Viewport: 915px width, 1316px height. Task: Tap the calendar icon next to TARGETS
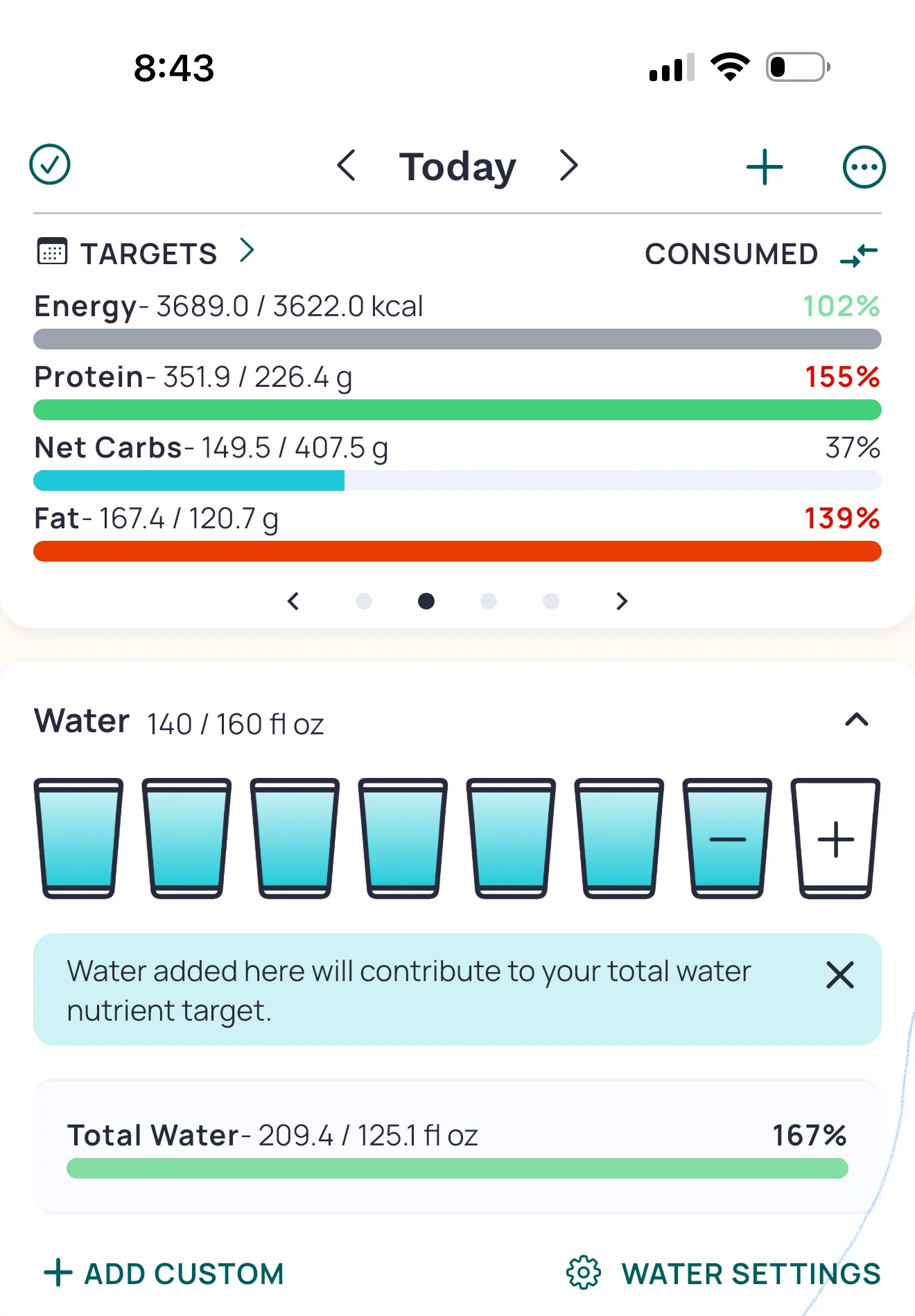pos(52,251)
